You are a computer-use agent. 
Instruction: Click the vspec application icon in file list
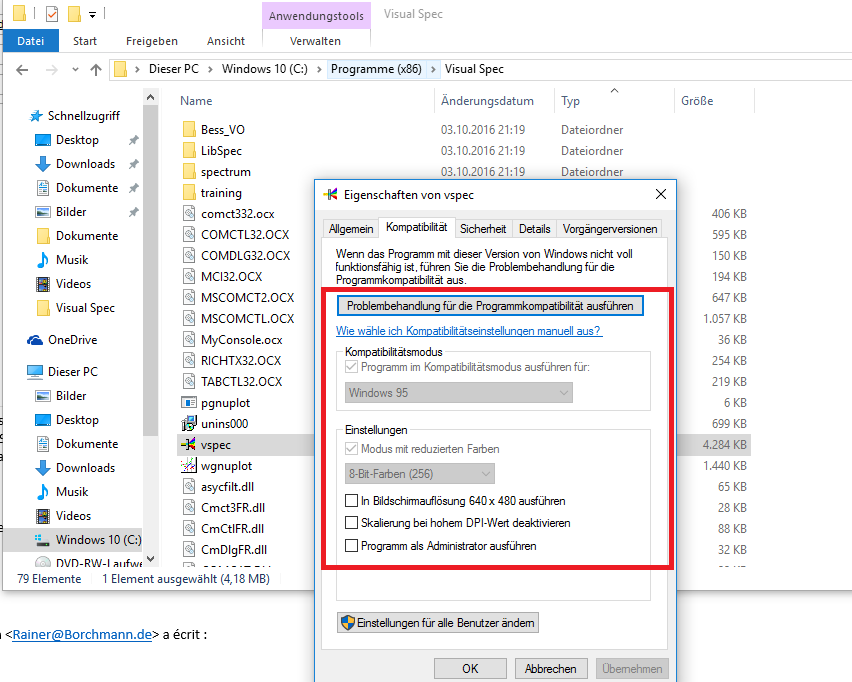tap(189, 443)
